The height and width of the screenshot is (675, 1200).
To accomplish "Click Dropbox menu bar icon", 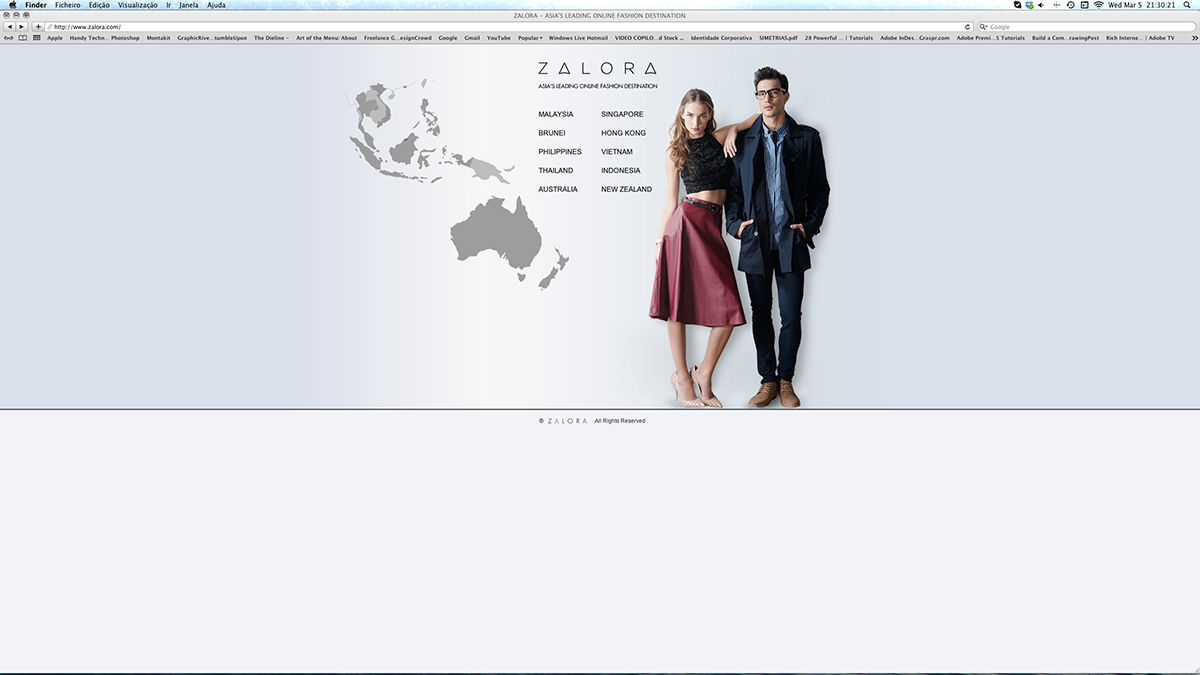I will pyautogui.click(x=1029, y=5).
